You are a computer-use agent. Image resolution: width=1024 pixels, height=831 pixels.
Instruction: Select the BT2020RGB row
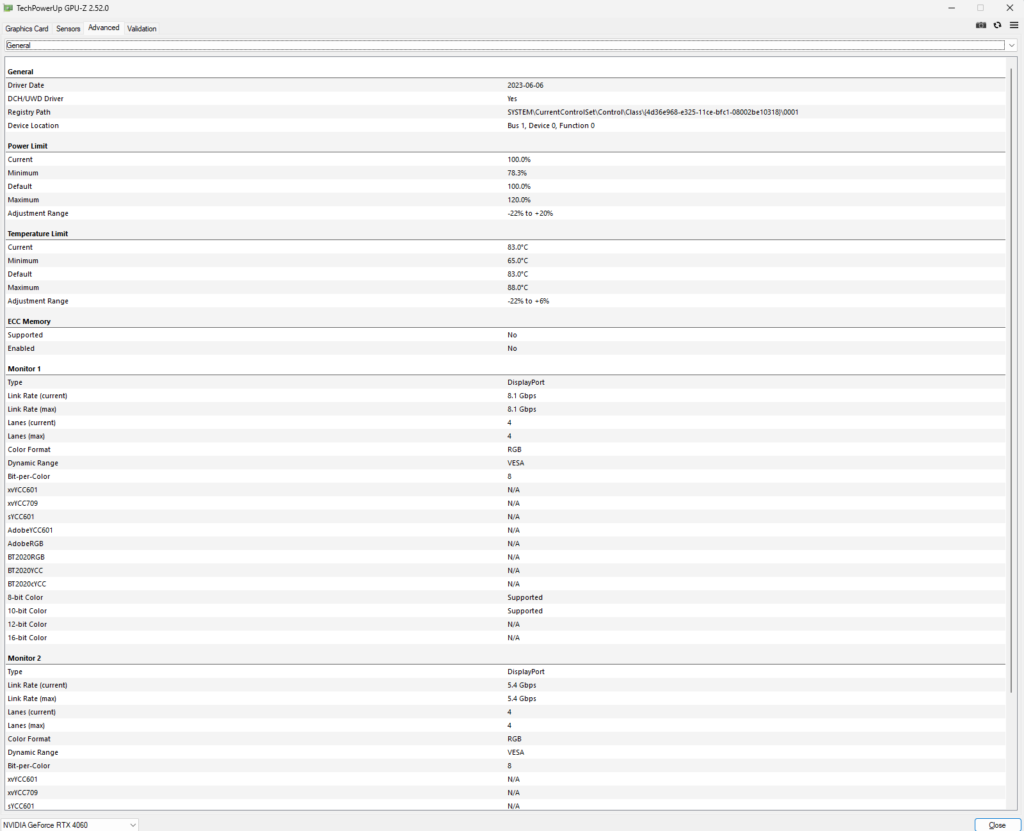[x=505, y=557]
